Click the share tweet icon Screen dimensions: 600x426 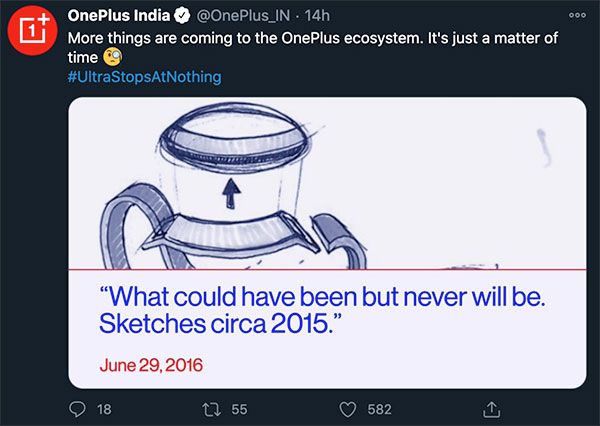click(x=491, y=409)
